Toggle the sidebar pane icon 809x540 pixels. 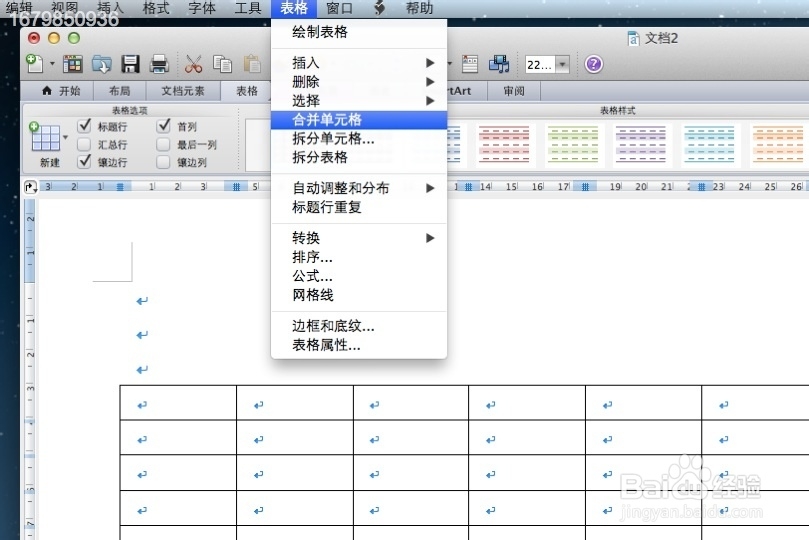pyautogui.click(x=470, y=64)
